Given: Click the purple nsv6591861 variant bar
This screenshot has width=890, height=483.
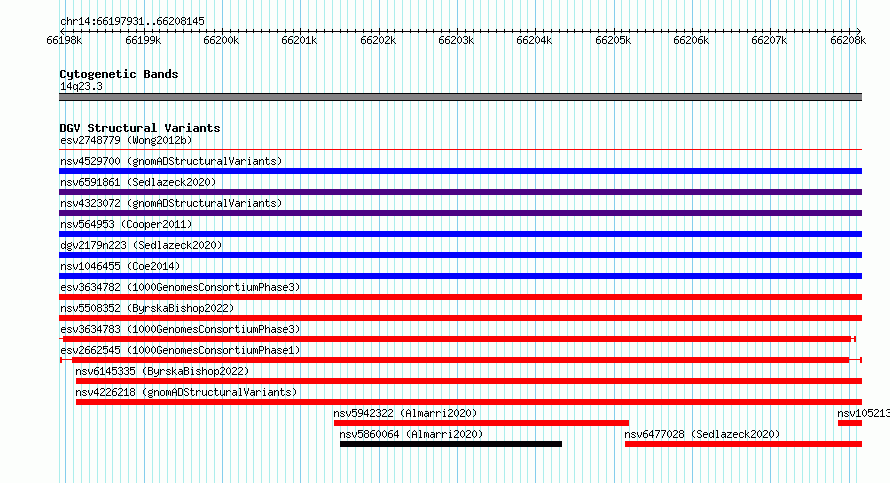Looking at the screenshot, I should click(x=460, y=192).
